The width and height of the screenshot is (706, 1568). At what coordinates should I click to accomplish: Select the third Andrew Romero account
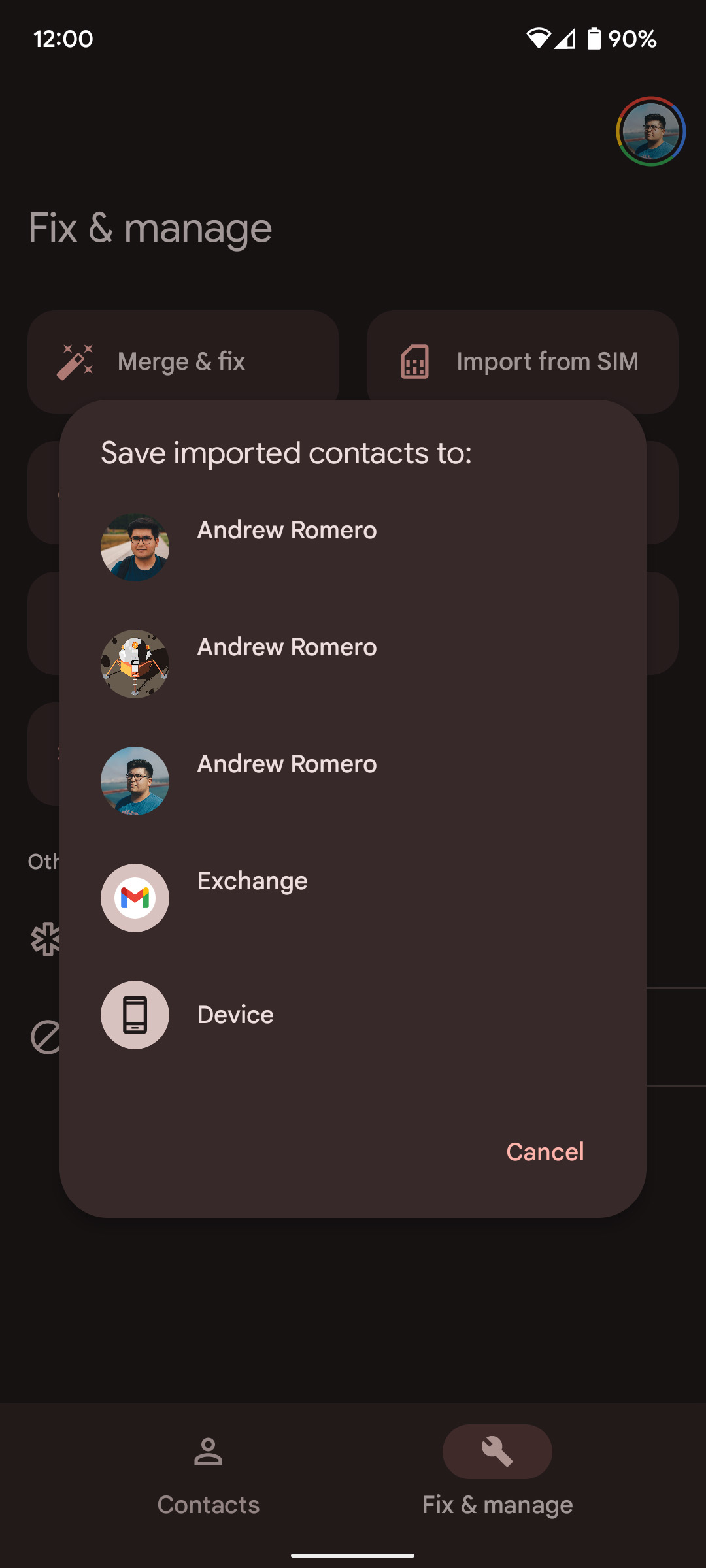286,764
